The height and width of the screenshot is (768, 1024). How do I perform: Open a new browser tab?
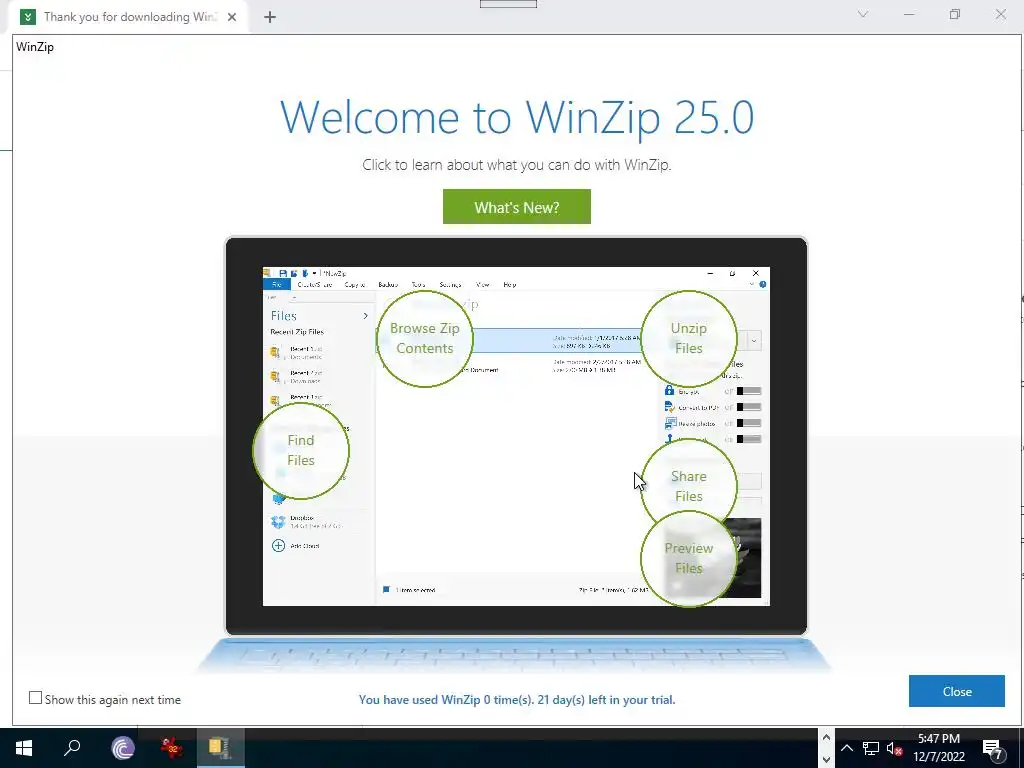coord(270,17)
